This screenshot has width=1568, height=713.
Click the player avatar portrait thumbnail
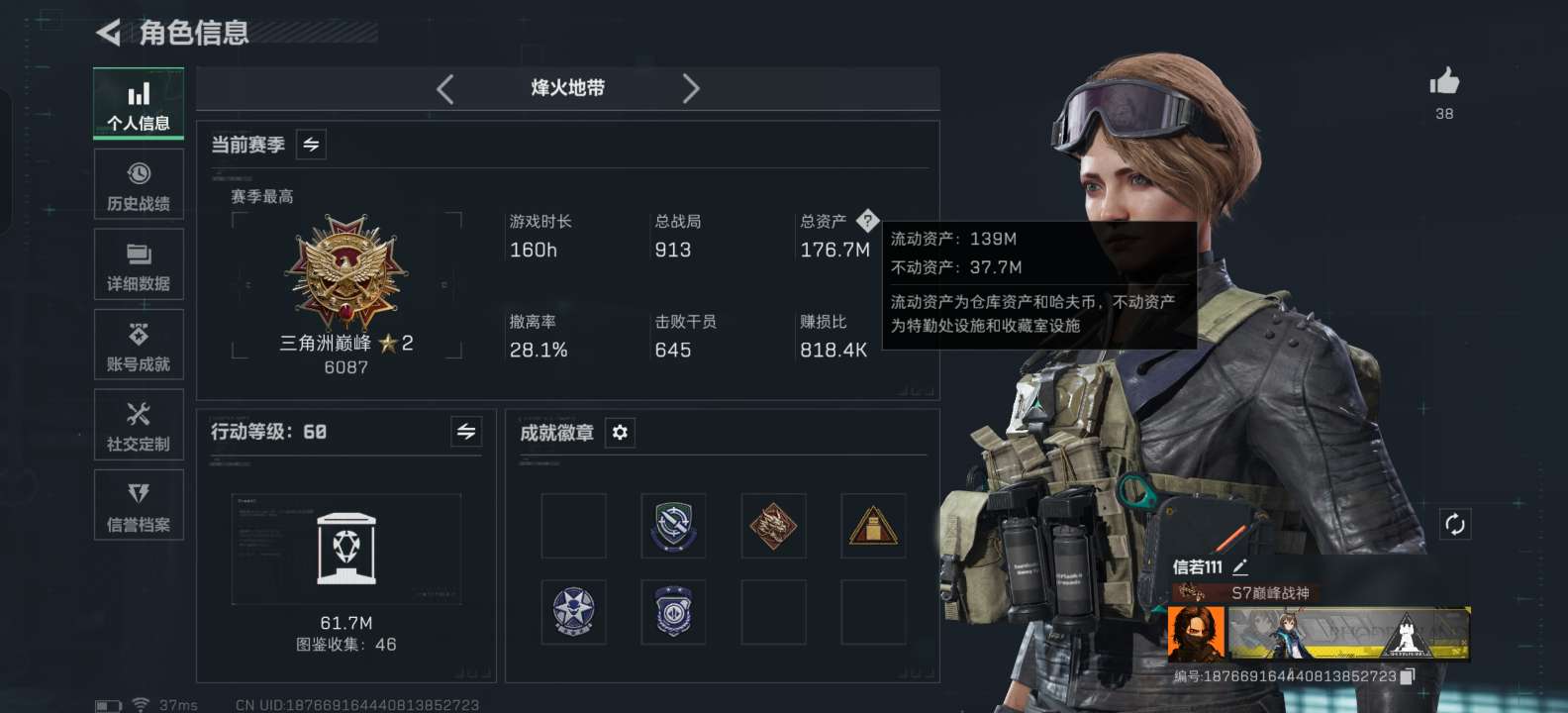pyautogui.click(x=1196, y=634)
